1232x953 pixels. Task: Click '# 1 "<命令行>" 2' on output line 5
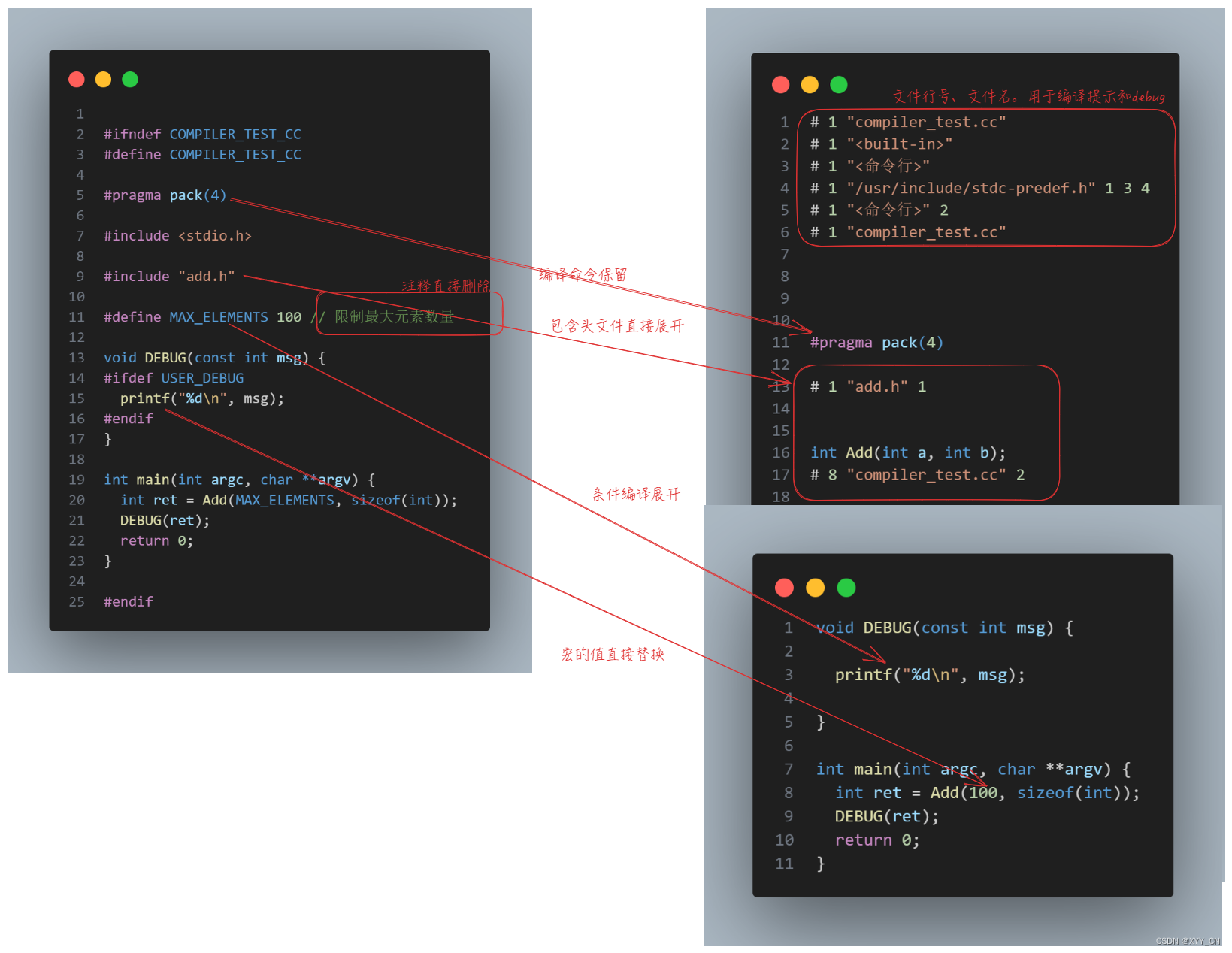pyautogui.click(x=879, y=210)
